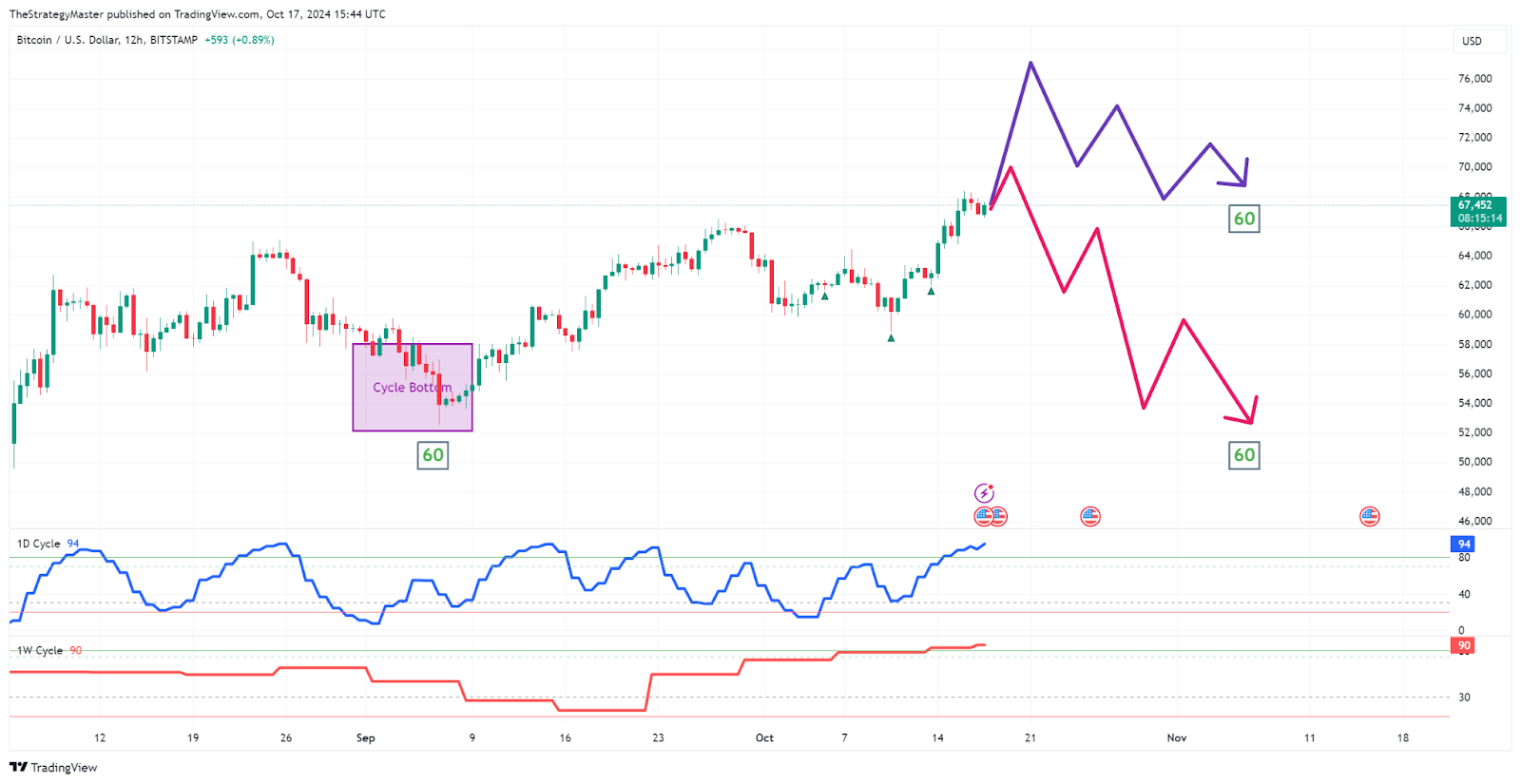Click the 40 level on the 1D Cycle axis
The width and height of the screenshot is (1521, 784).
pyautogui.click(x=1464, y=594)
